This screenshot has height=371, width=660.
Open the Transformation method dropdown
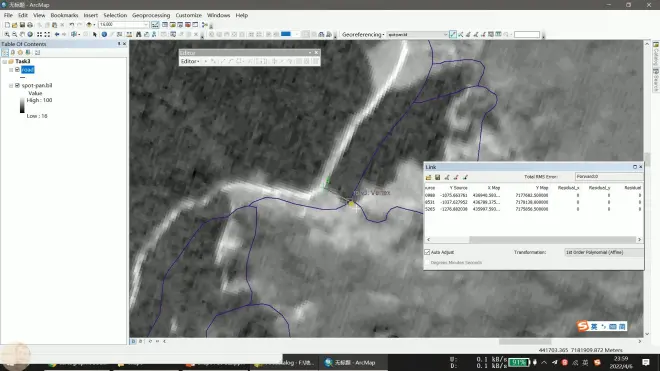(x=604, y=252)
